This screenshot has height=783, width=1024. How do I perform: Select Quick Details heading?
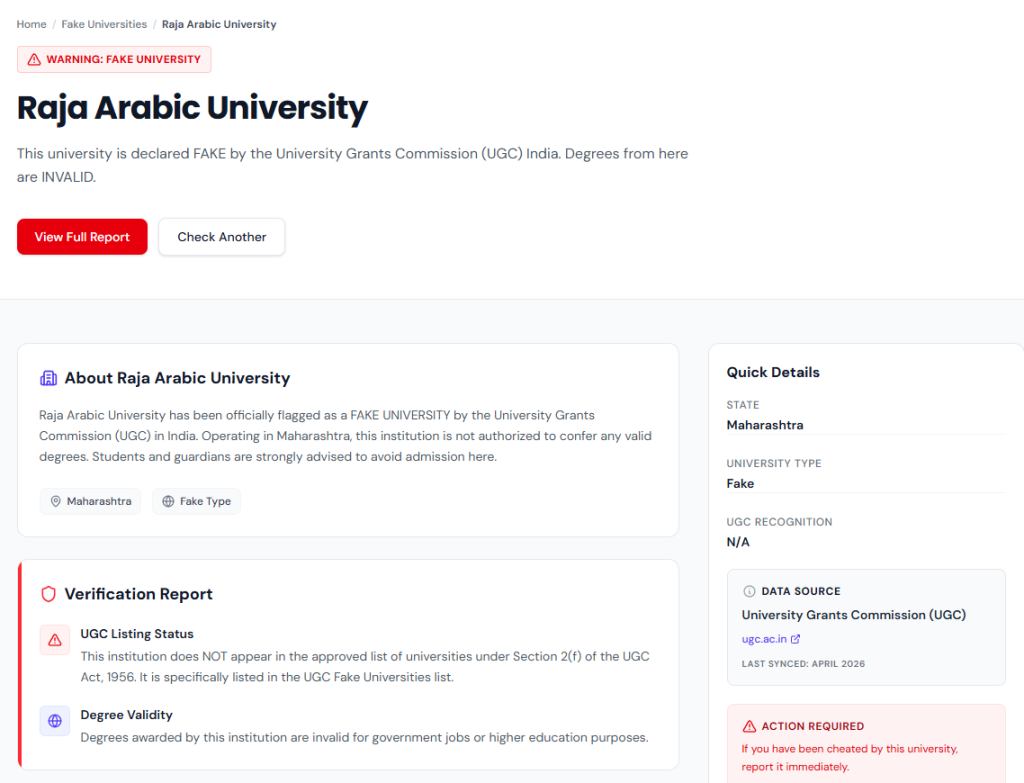(773, 372)
